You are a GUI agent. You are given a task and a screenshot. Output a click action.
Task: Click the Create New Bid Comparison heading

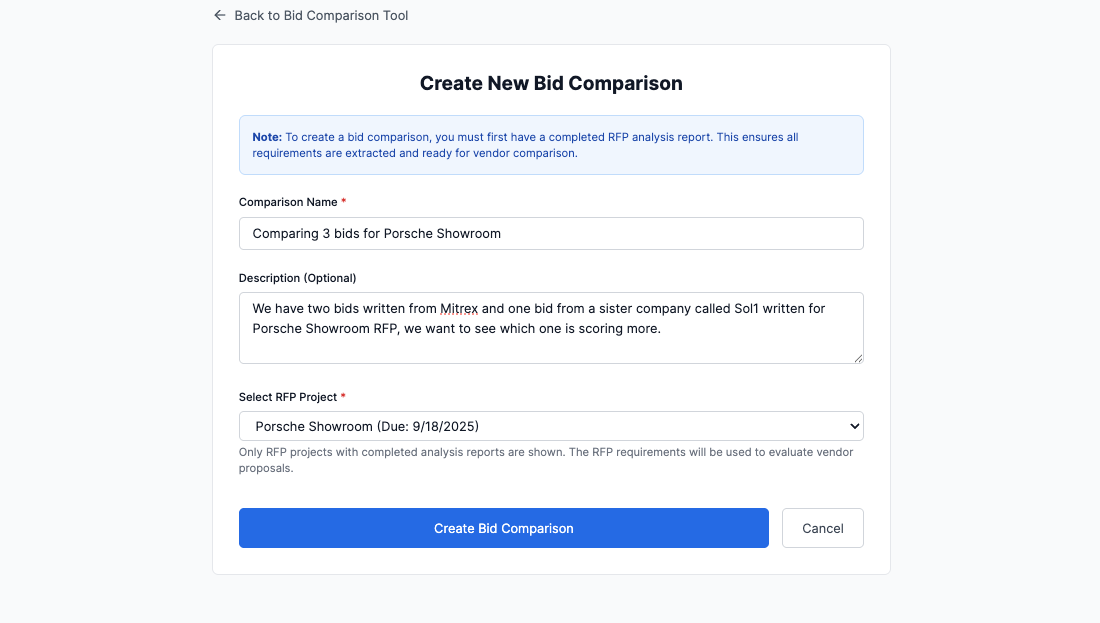551,83
